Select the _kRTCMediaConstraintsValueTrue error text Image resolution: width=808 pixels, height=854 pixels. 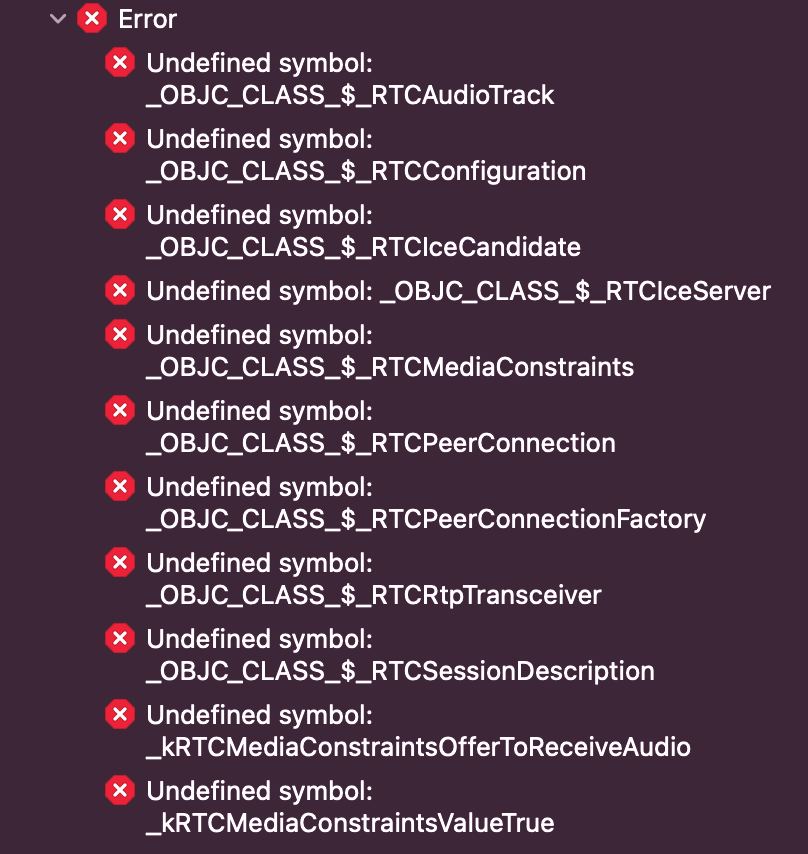click(350, 823)
